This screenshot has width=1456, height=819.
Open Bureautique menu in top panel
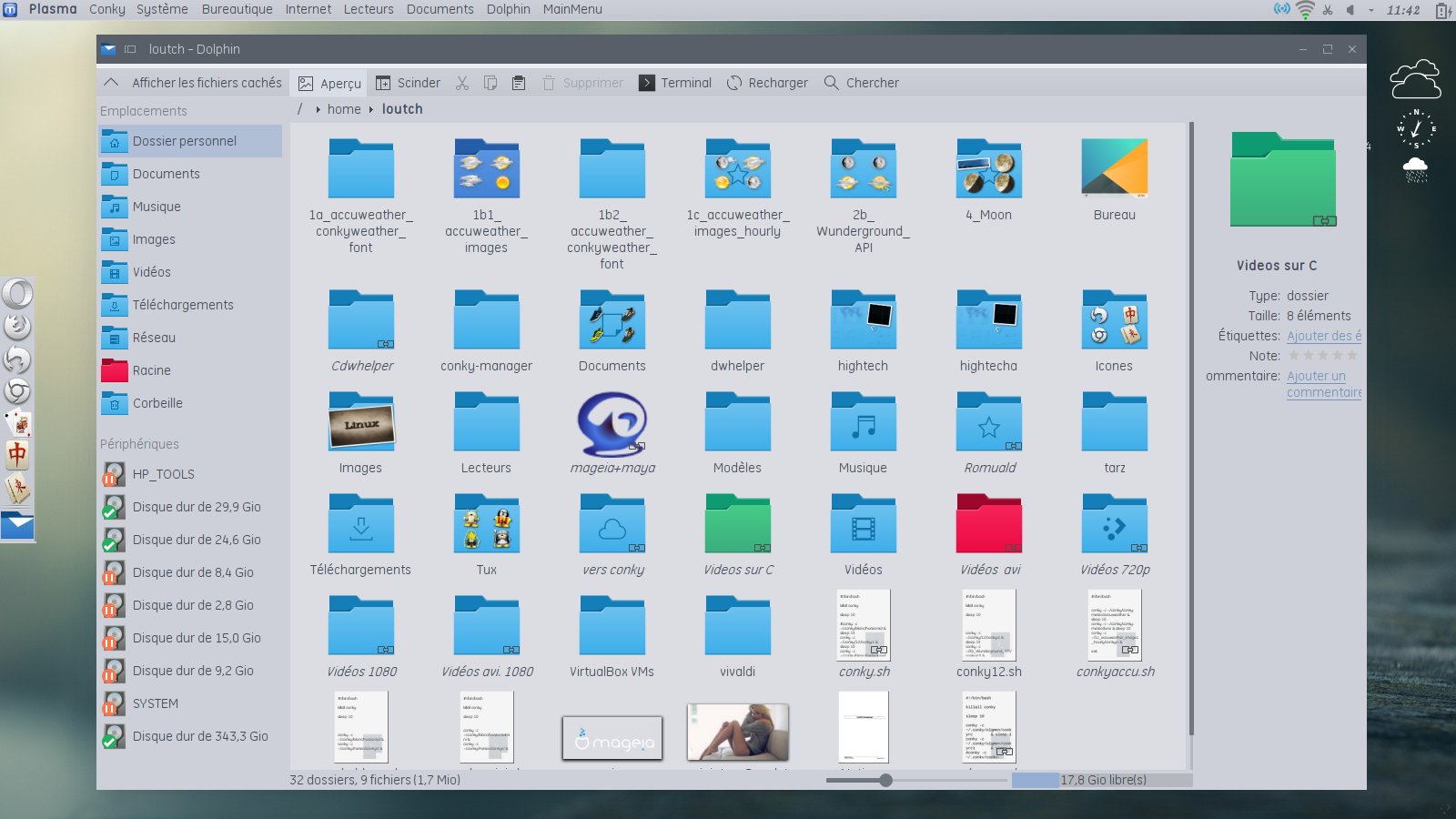point(237,9)
